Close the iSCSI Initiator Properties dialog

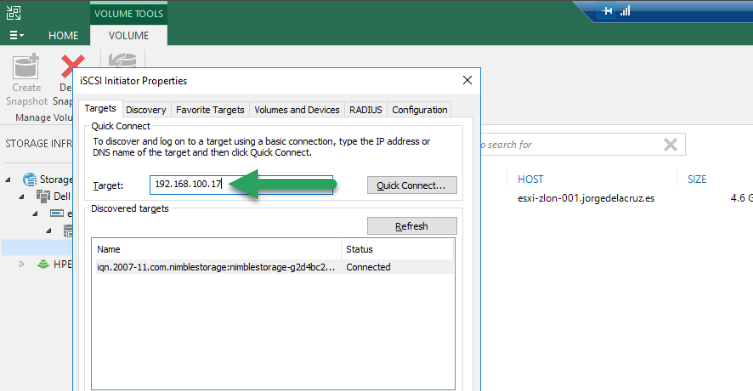(467, 80)
